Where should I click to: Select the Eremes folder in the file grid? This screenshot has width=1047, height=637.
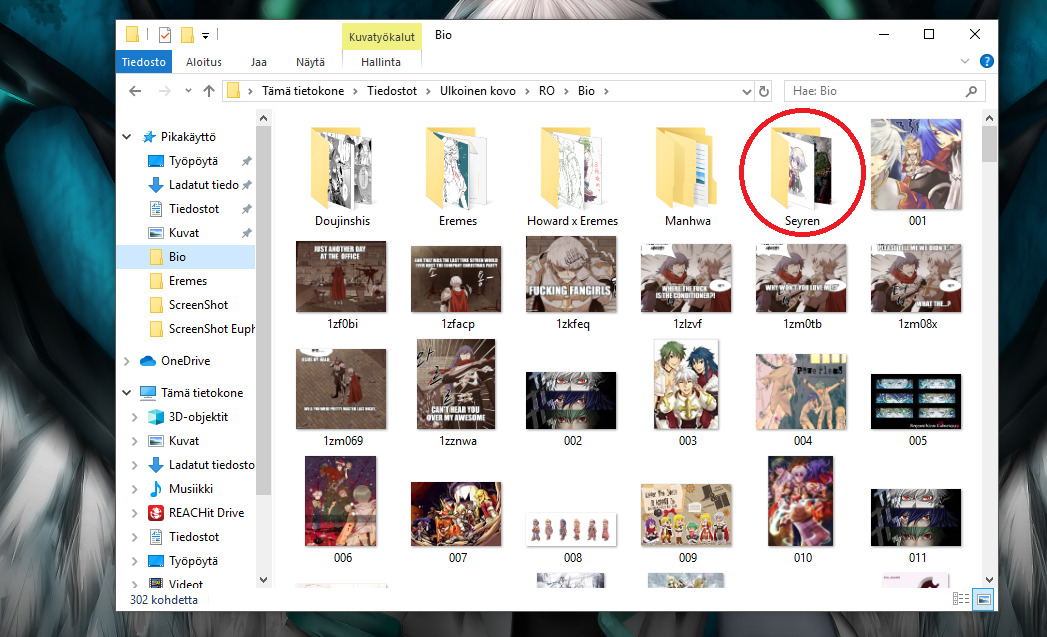(x=457, y=176)
